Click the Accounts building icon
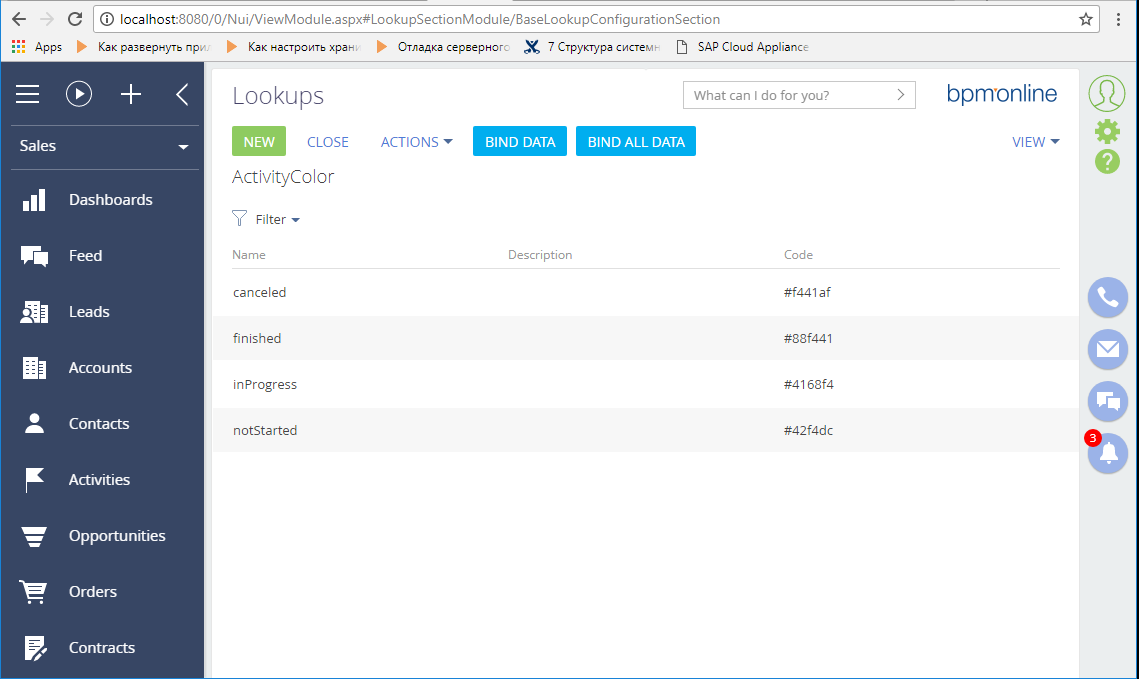Image resolution: width=1139 pixels, height=679 pixels. point(34,367)
